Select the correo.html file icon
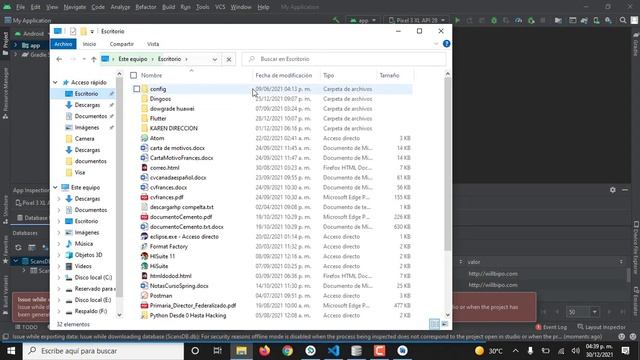This screenshot has width=640, height=360. pos(144,167)
